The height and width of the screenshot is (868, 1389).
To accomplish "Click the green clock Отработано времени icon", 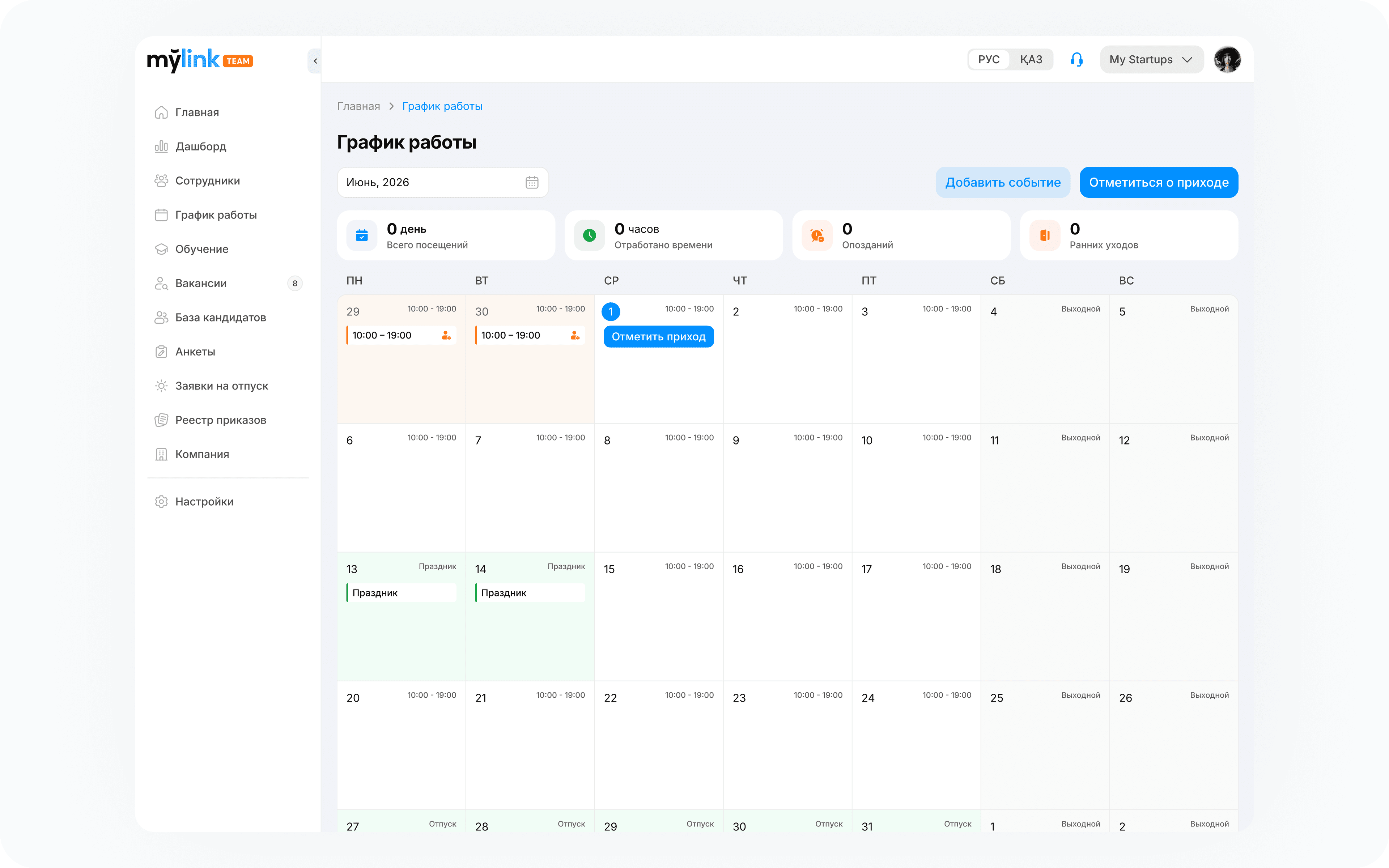I will click(590, 235).
